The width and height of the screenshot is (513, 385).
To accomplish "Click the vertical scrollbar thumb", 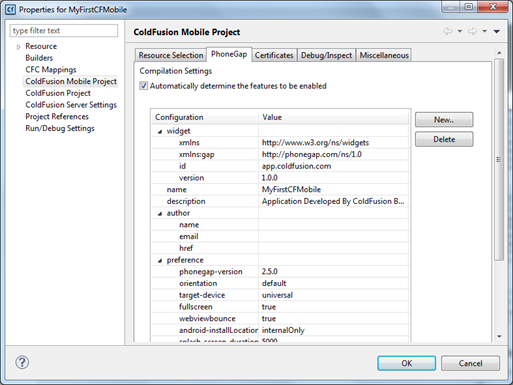I will 499,160.
